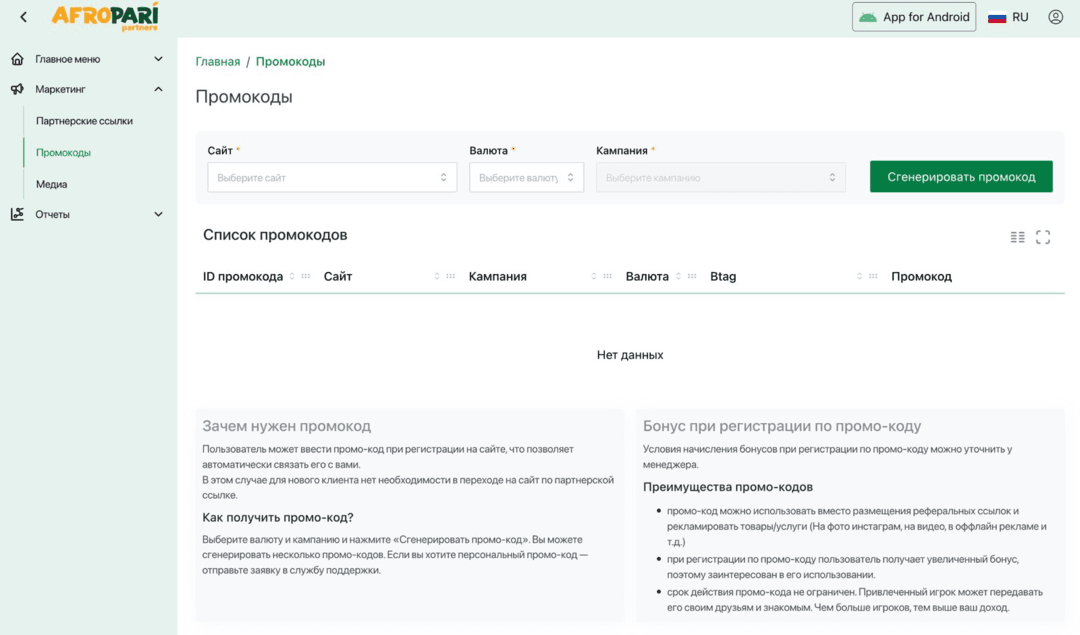Click Валюта column drag handle
The width and height of the screenshot is (1080, 635).
(692, 276)
